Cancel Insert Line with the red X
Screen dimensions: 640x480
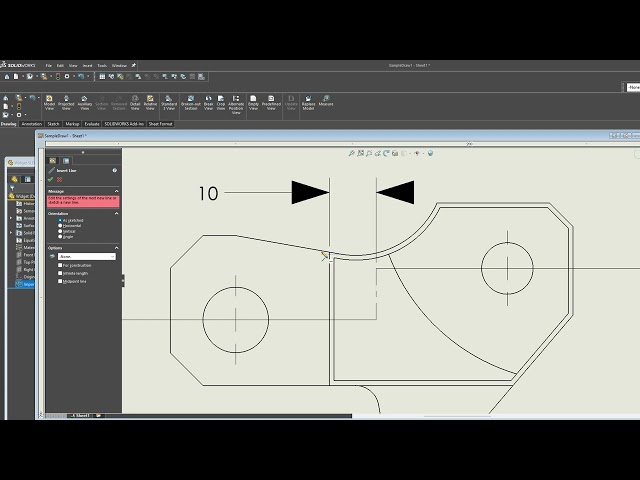pyautogui.click(x=60, y=180)
